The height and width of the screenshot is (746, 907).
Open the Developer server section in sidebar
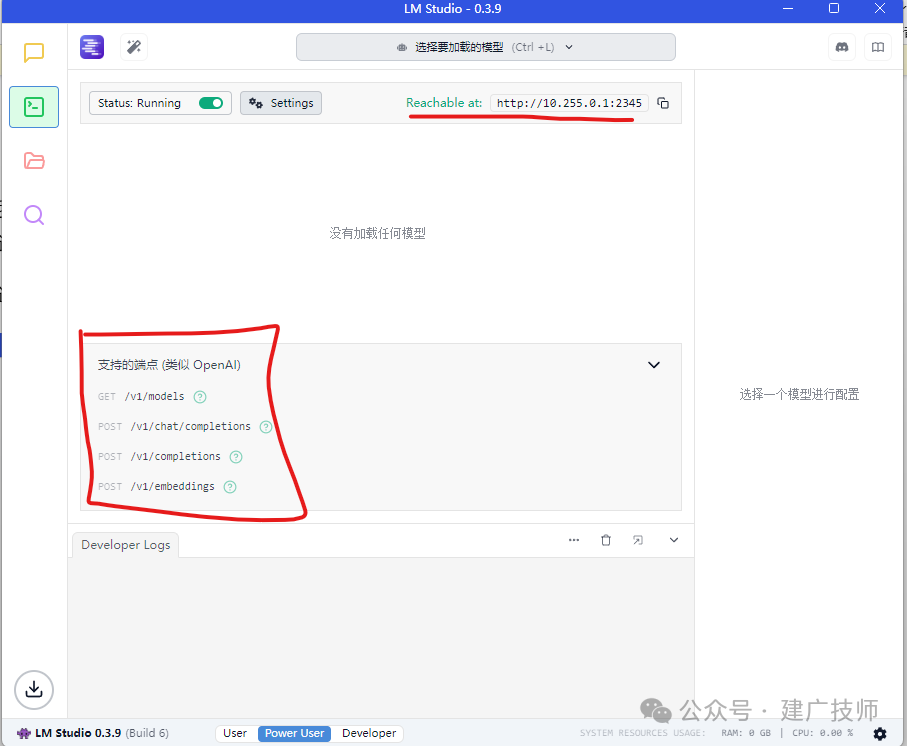click(x=34, y=107)
